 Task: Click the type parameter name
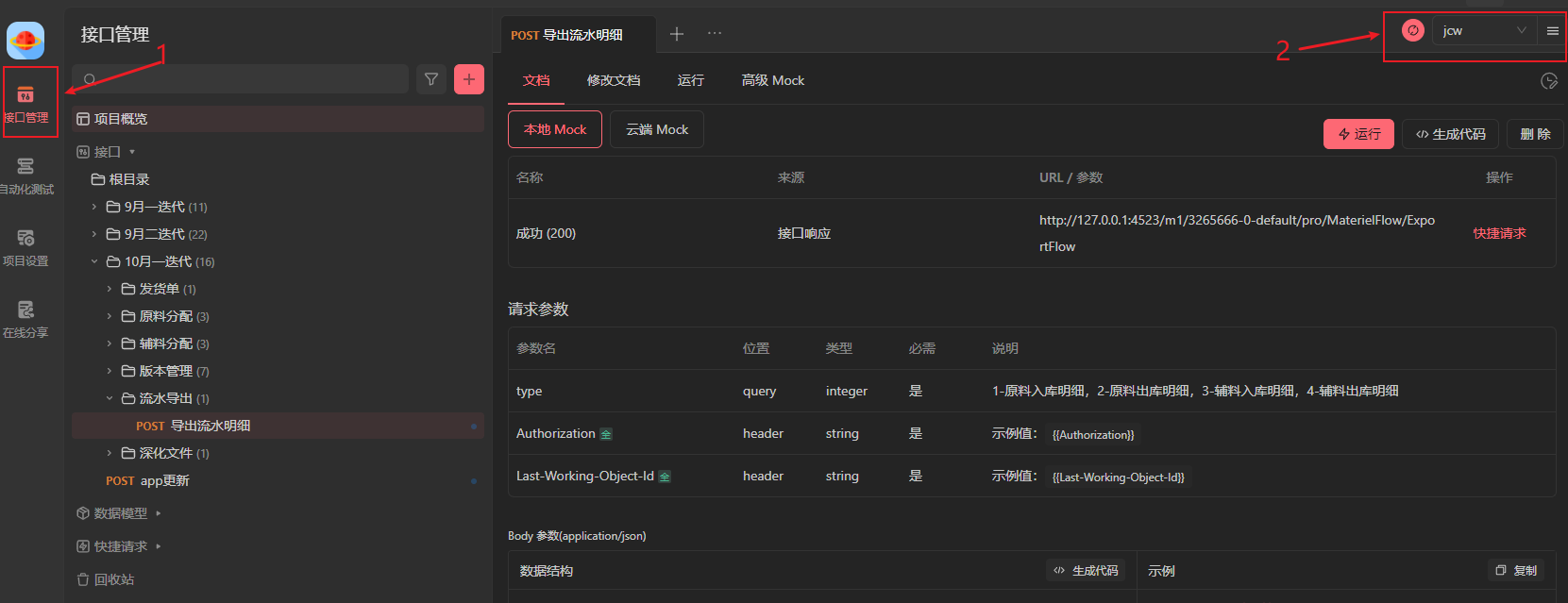tap(530, 391)
